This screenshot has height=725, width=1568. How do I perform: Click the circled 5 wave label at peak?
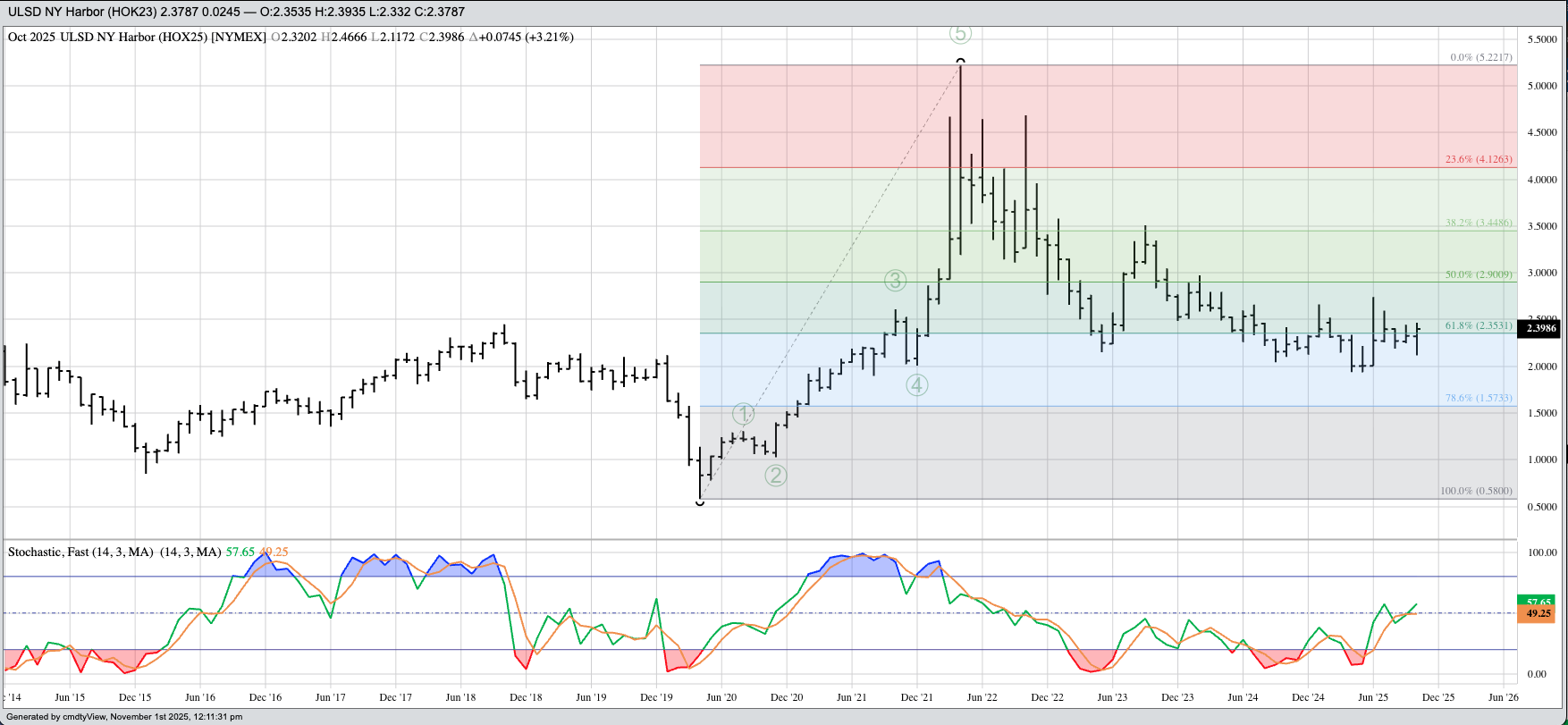tap(960, 34)
